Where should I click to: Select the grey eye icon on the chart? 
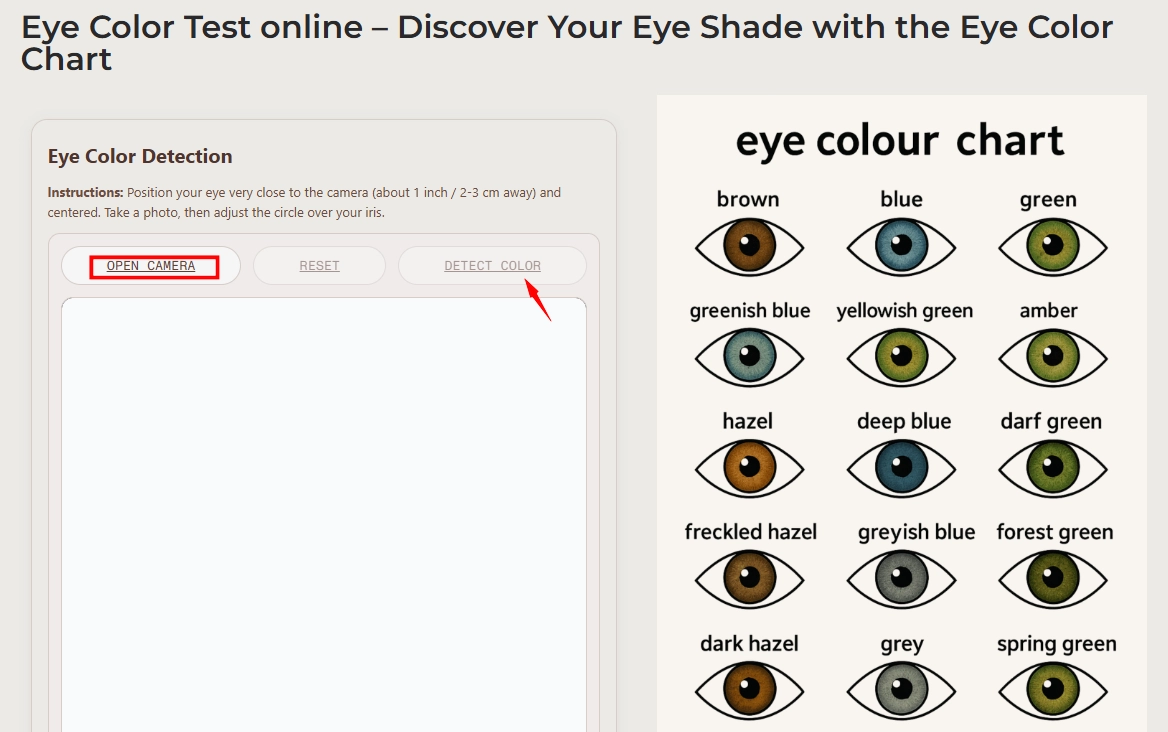pyautogui.click(x=901, y=688)
